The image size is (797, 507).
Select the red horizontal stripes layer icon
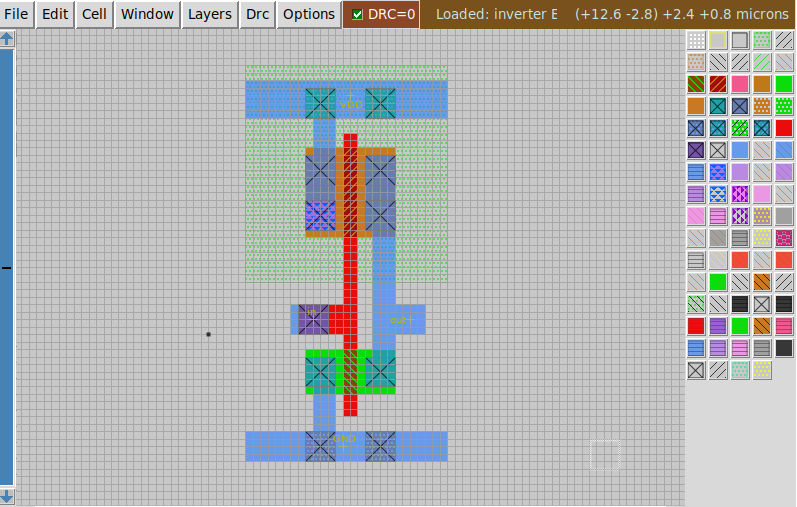696,326
